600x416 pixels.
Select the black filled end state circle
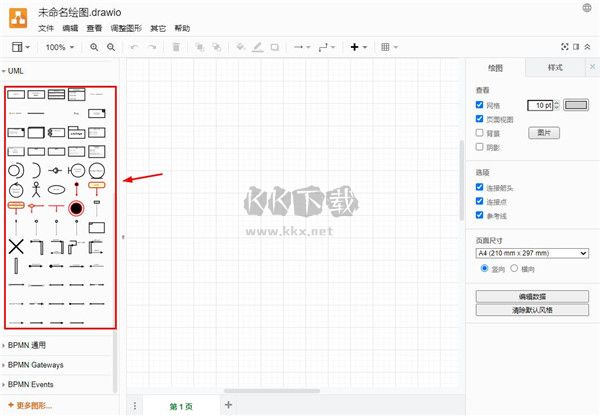tap(76, 208)
